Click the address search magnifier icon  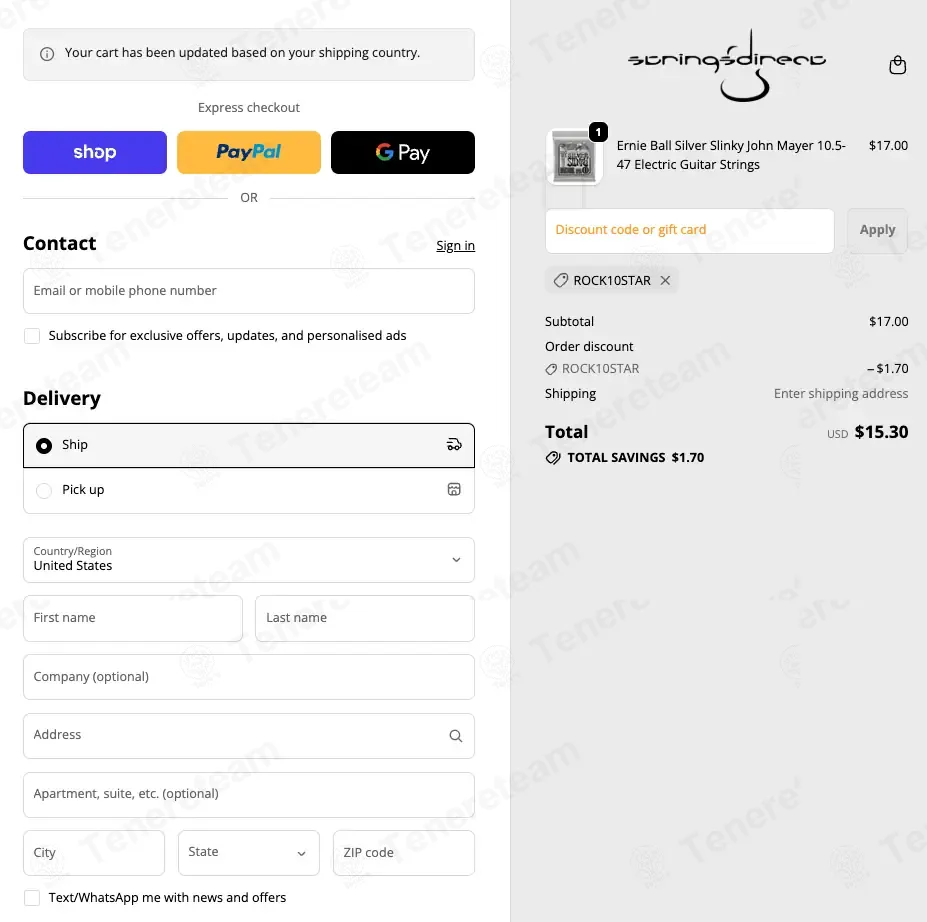(x=455, y=736)
